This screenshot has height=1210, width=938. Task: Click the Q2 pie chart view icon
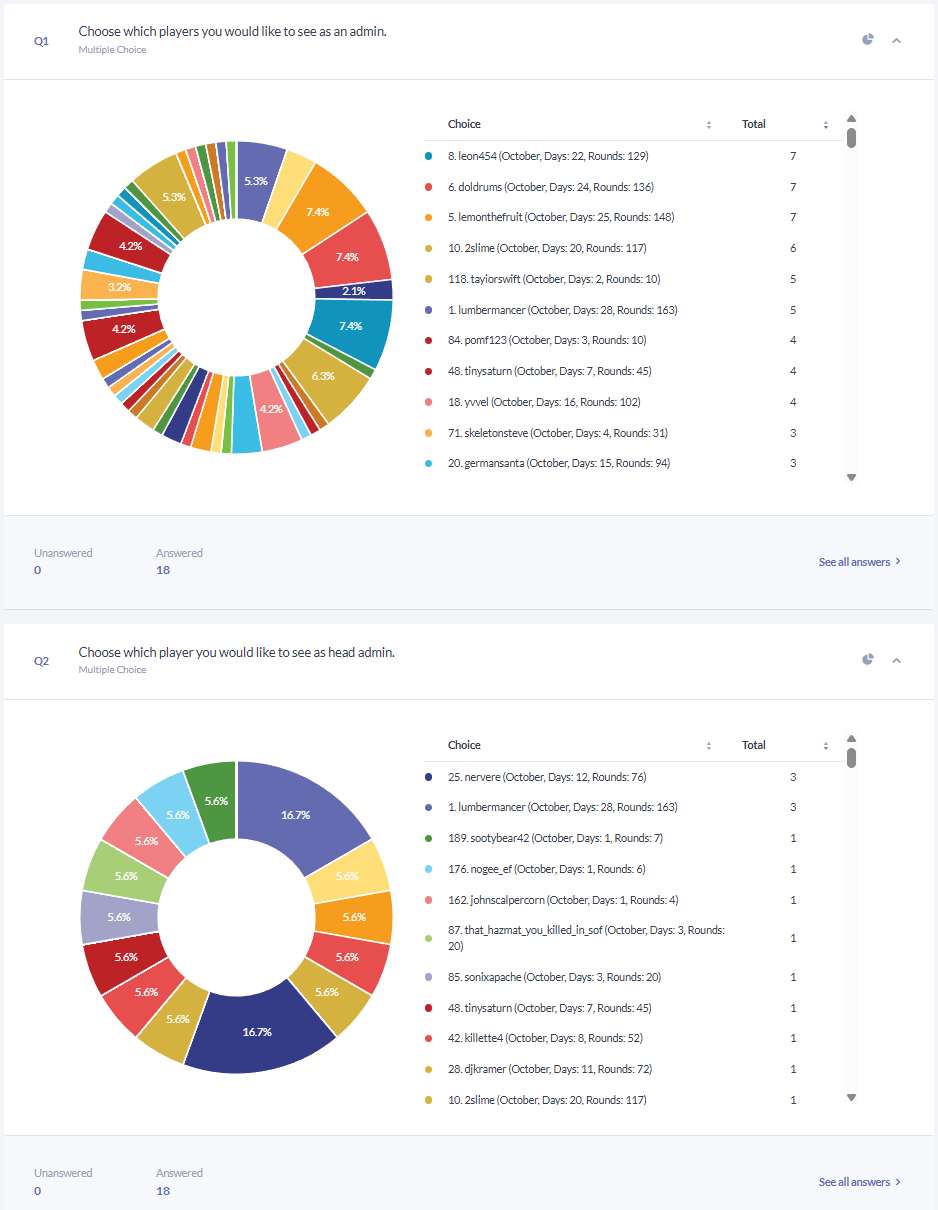click(868, 659)
